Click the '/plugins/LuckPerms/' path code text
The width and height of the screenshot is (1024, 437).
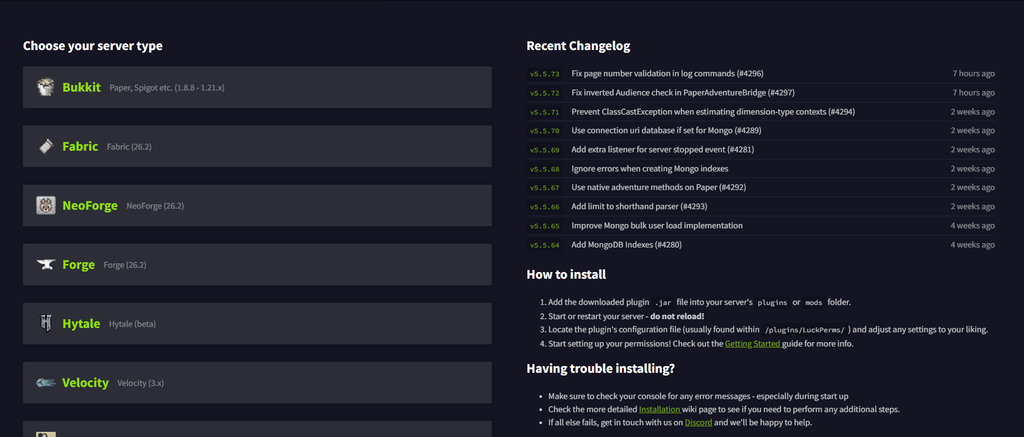coord(805,330)
